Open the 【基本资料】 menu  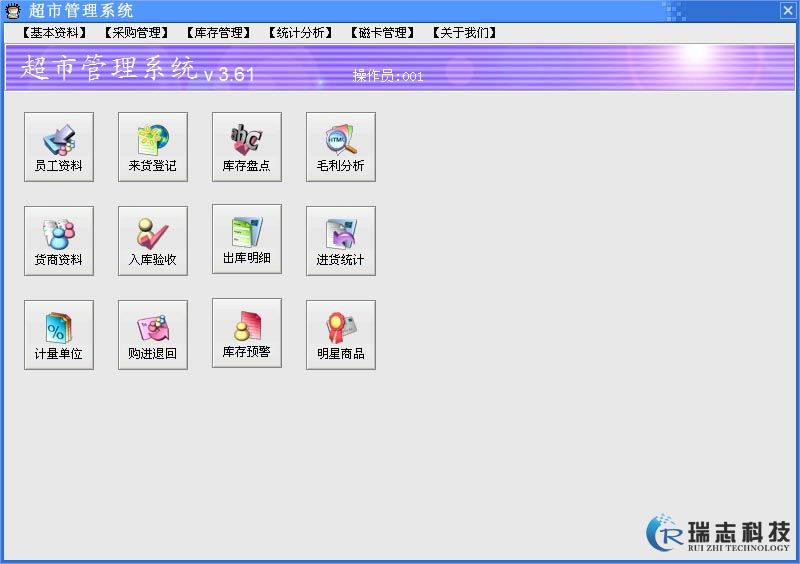tap(54, 33)
